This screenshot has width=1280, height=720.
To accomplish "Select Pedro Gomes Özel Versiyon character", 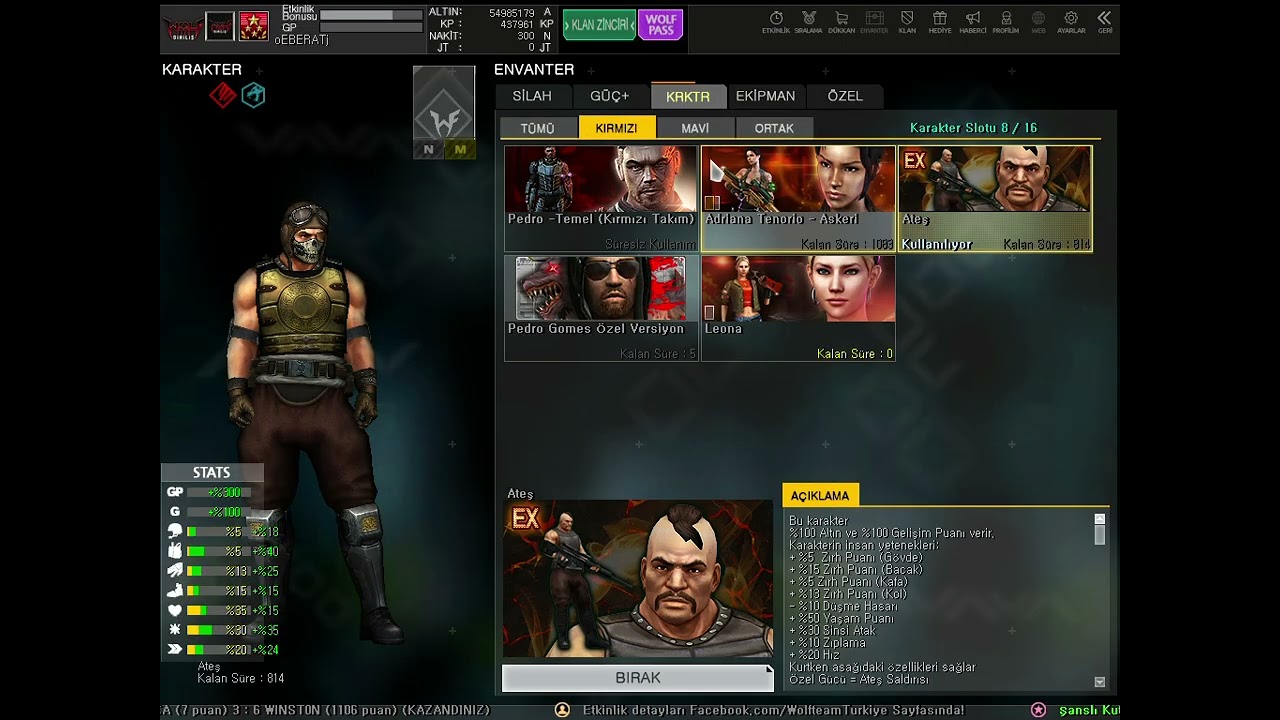I will (x=601, y=308).
